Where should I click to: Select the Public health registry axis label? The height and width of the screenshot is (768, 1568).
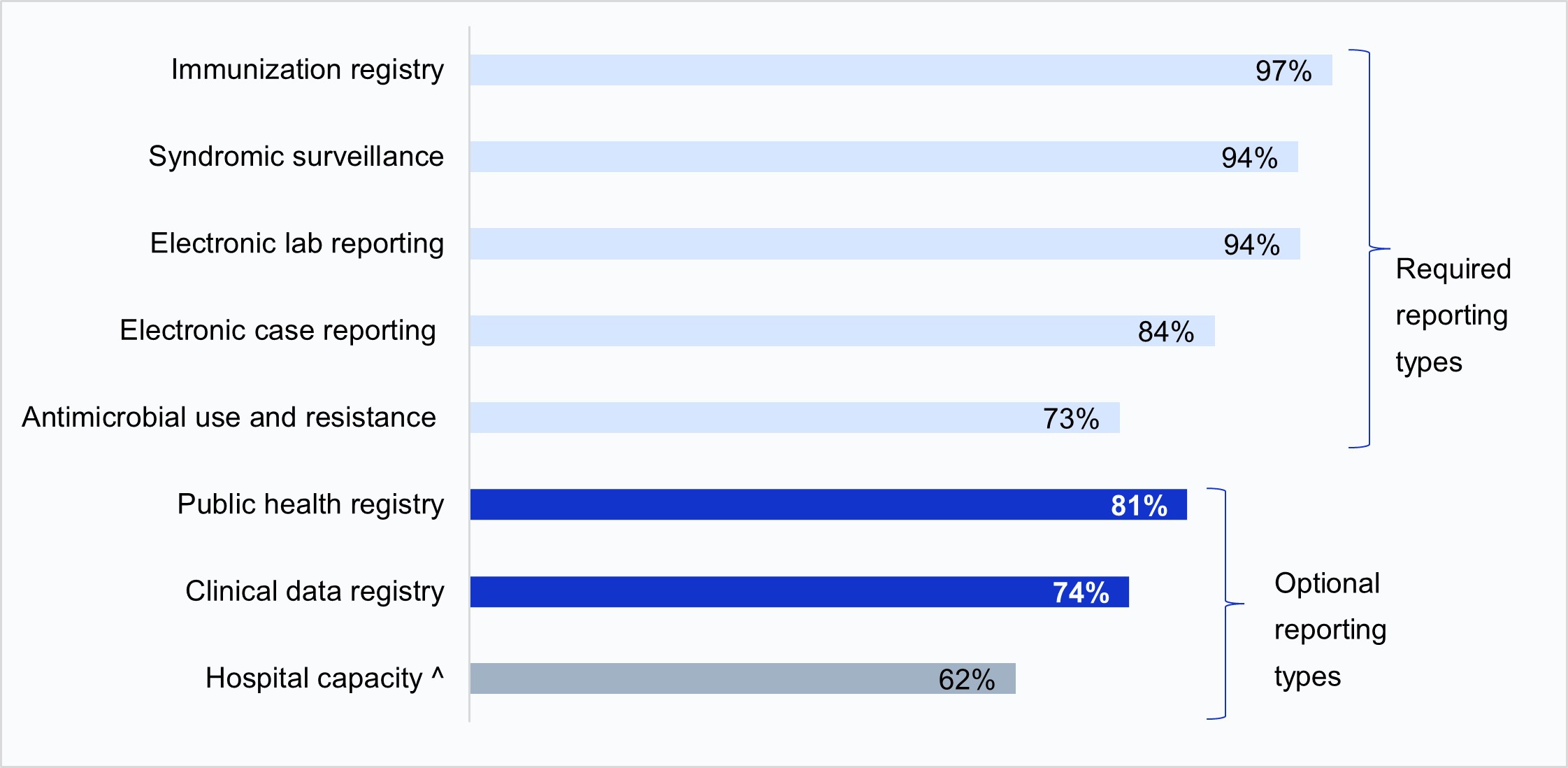310,504
